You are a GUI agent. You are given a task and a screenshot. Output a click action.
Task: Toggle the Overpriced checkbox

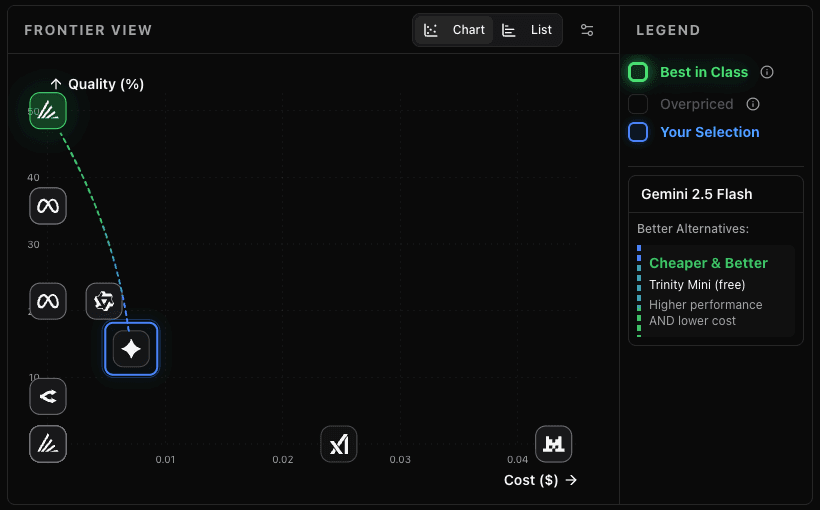(638, 104)
